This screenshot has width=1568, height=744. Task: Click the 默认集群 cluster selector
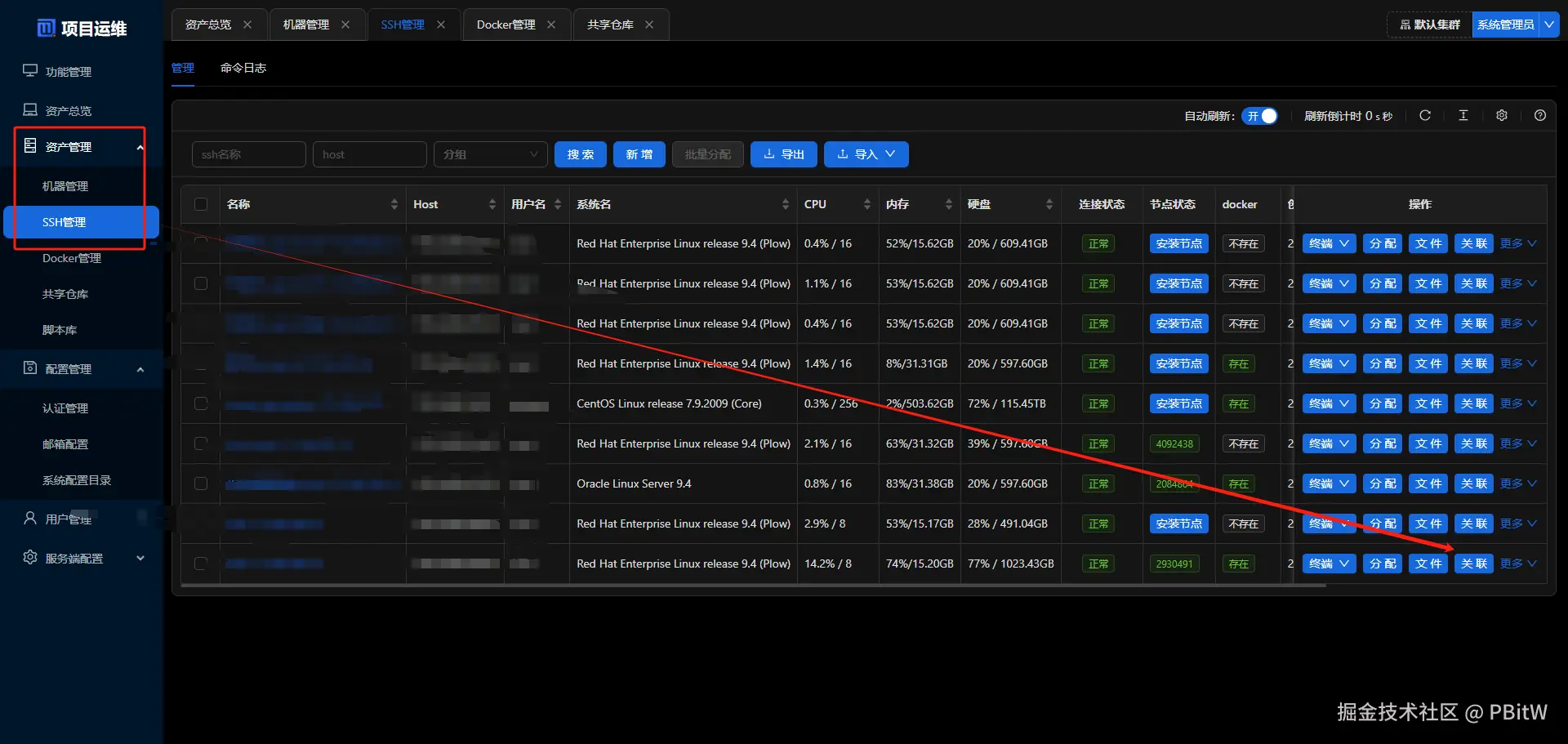[1430, 25]
